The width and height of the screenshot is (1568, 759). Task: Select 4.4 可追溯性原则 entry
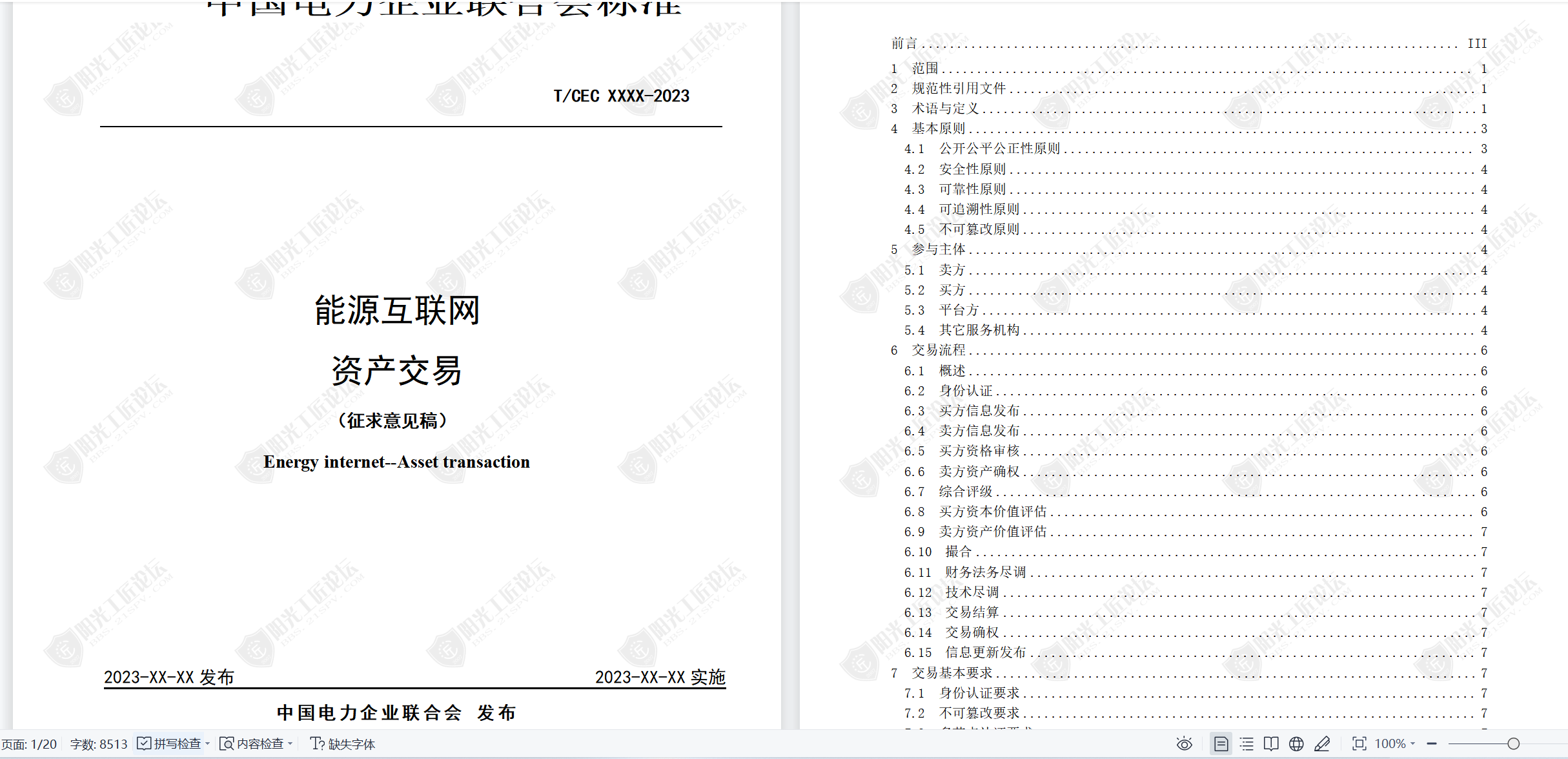coord(1196,209)
